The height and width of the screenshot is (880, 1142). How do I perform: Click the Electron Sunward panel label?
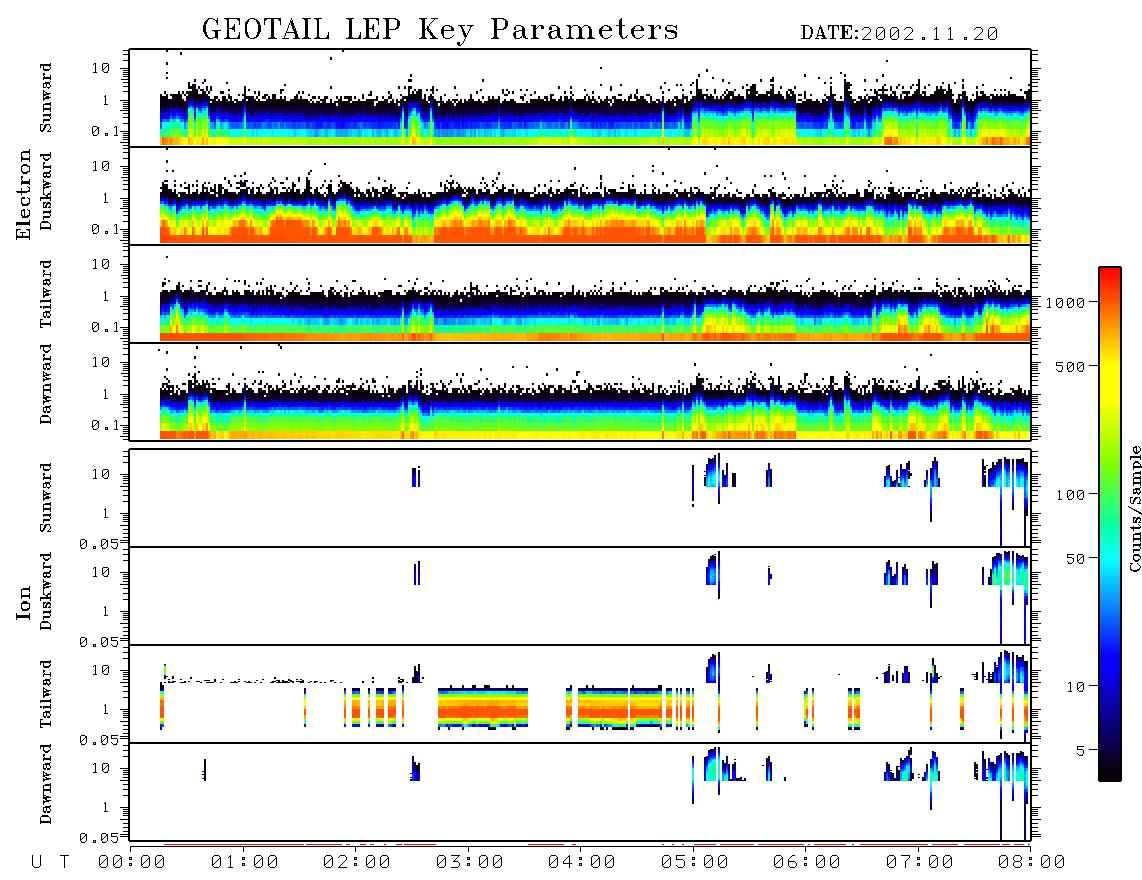[x=45, y=98]
